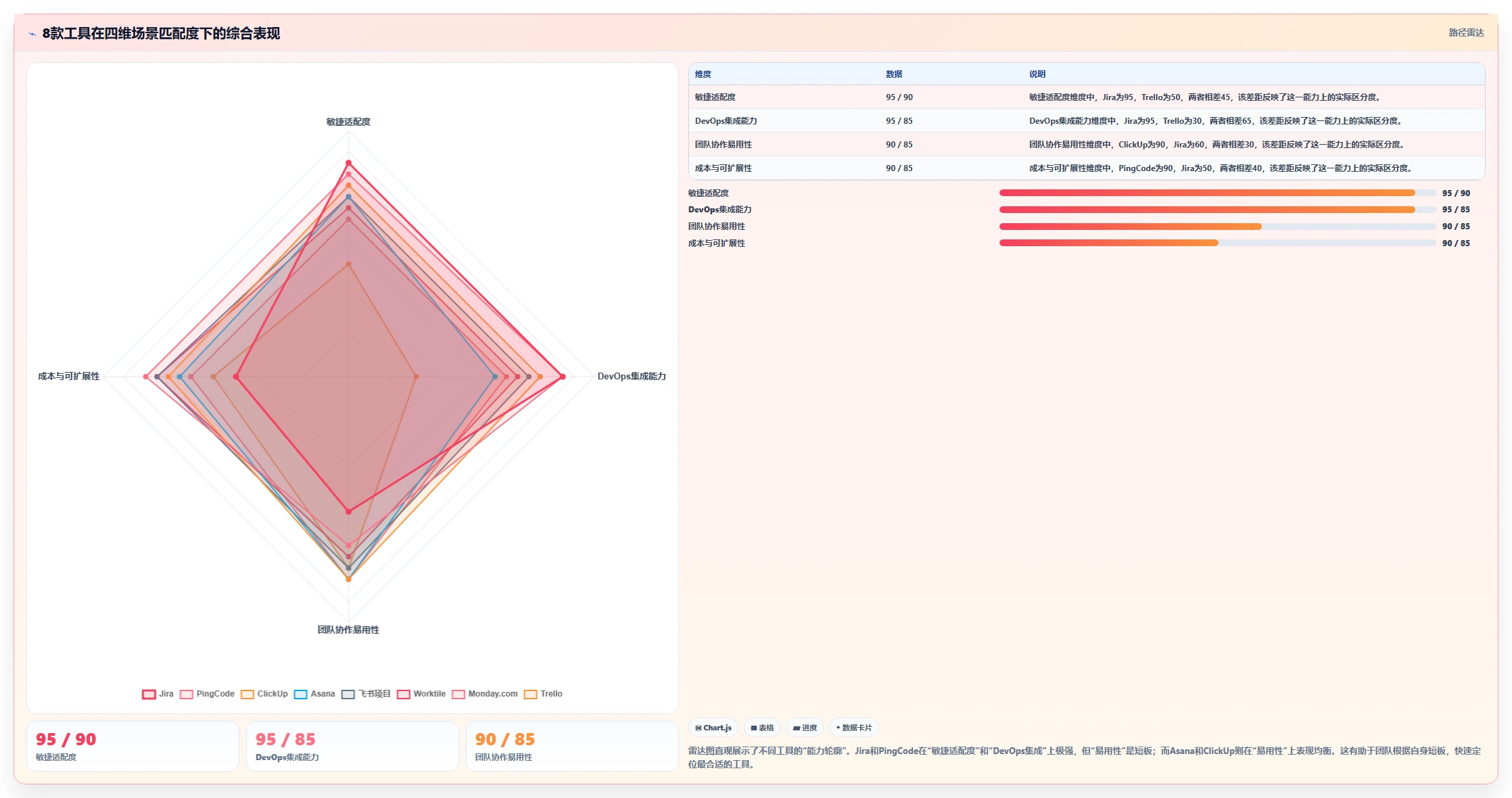Click the 成本与可扩展性 progress bar
This screenshot has width=1512, height=798.
1218,243
